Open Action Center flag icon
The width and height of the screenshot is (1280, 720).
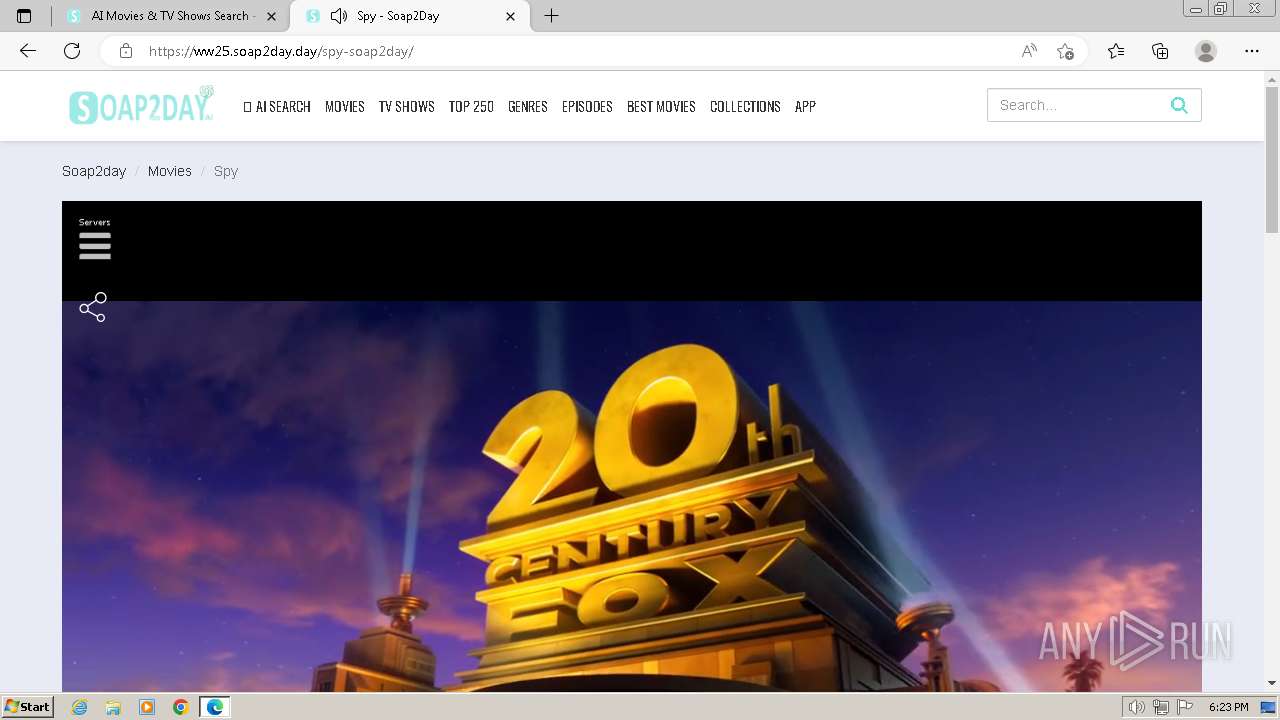[x=1184, y=707]
